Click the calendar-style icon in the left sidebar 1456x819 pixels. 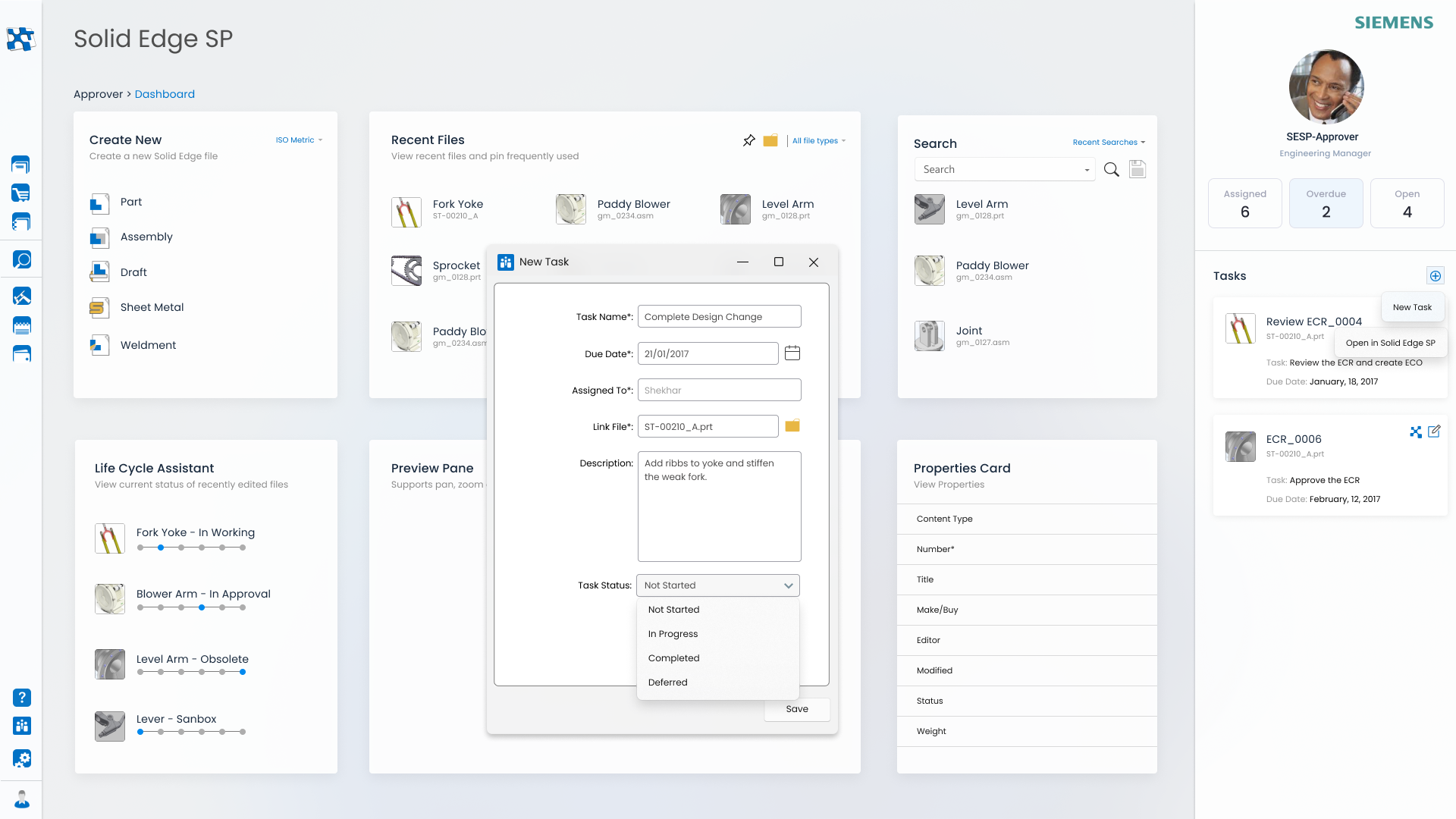[x=22, y=325]
